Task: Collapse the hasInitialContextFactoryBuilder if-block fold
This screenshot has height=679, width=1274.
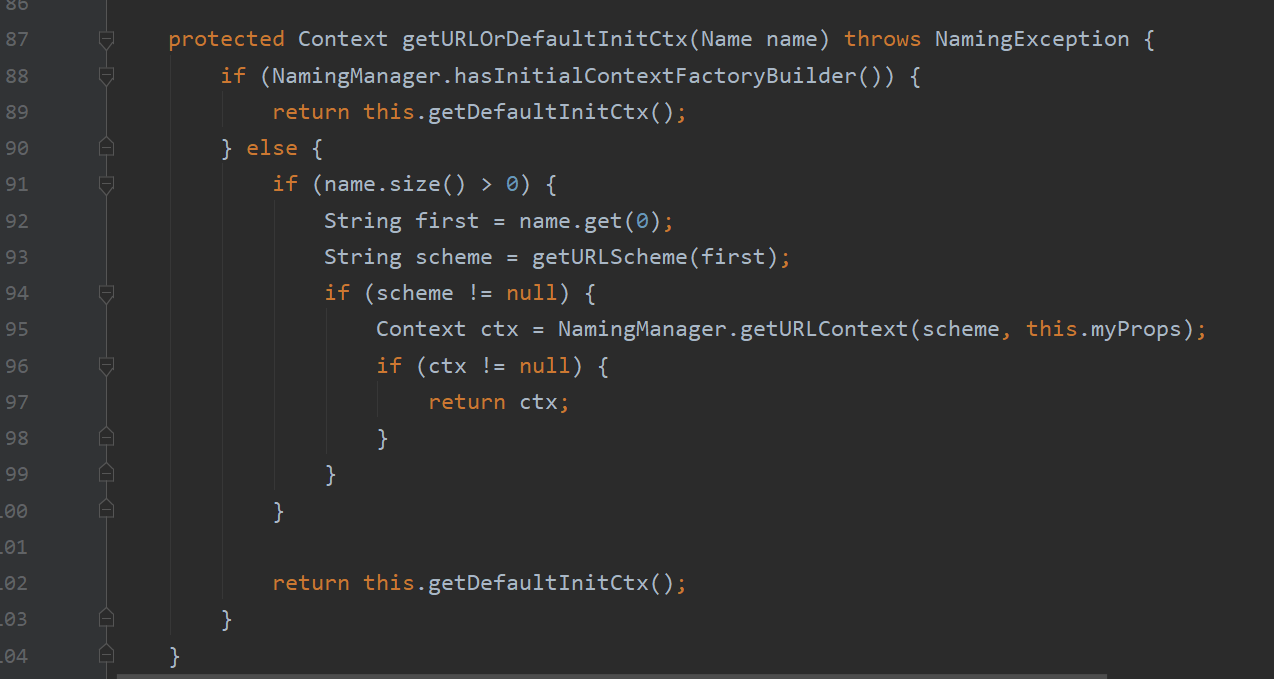Action: tap(106, 76)
